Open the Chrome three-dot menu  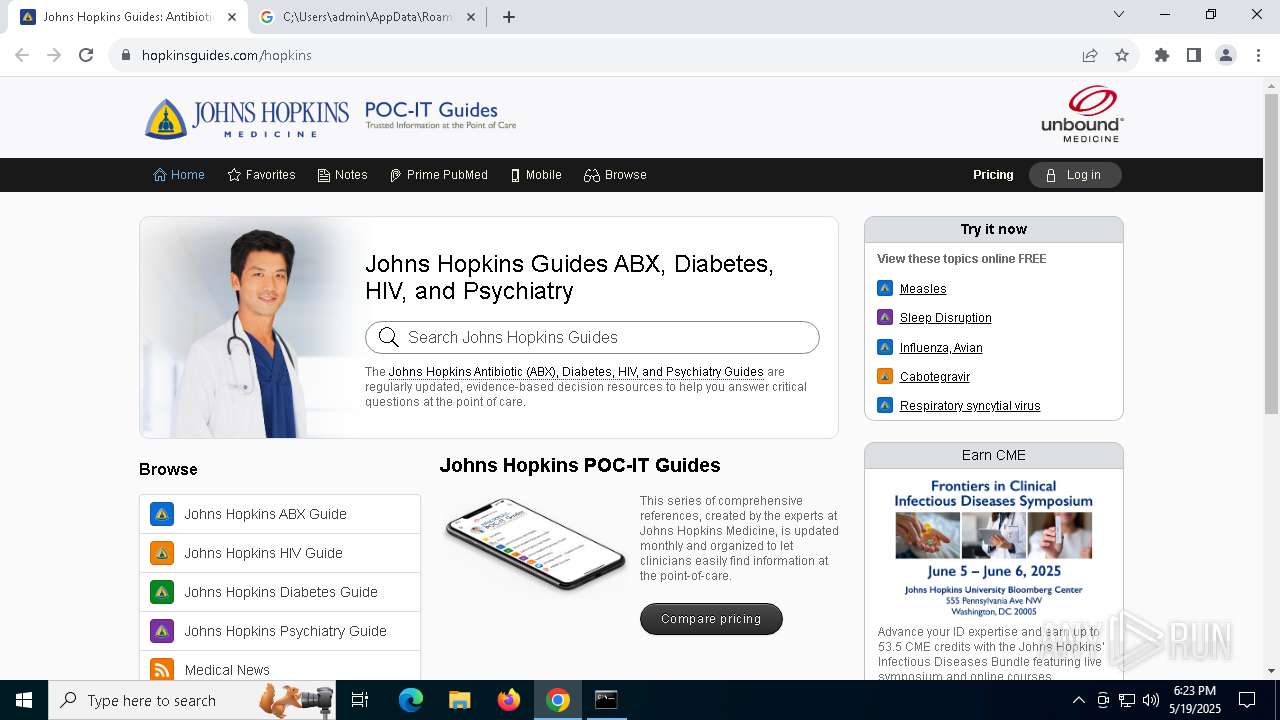pyautogui.click(x=1258, y=55)
